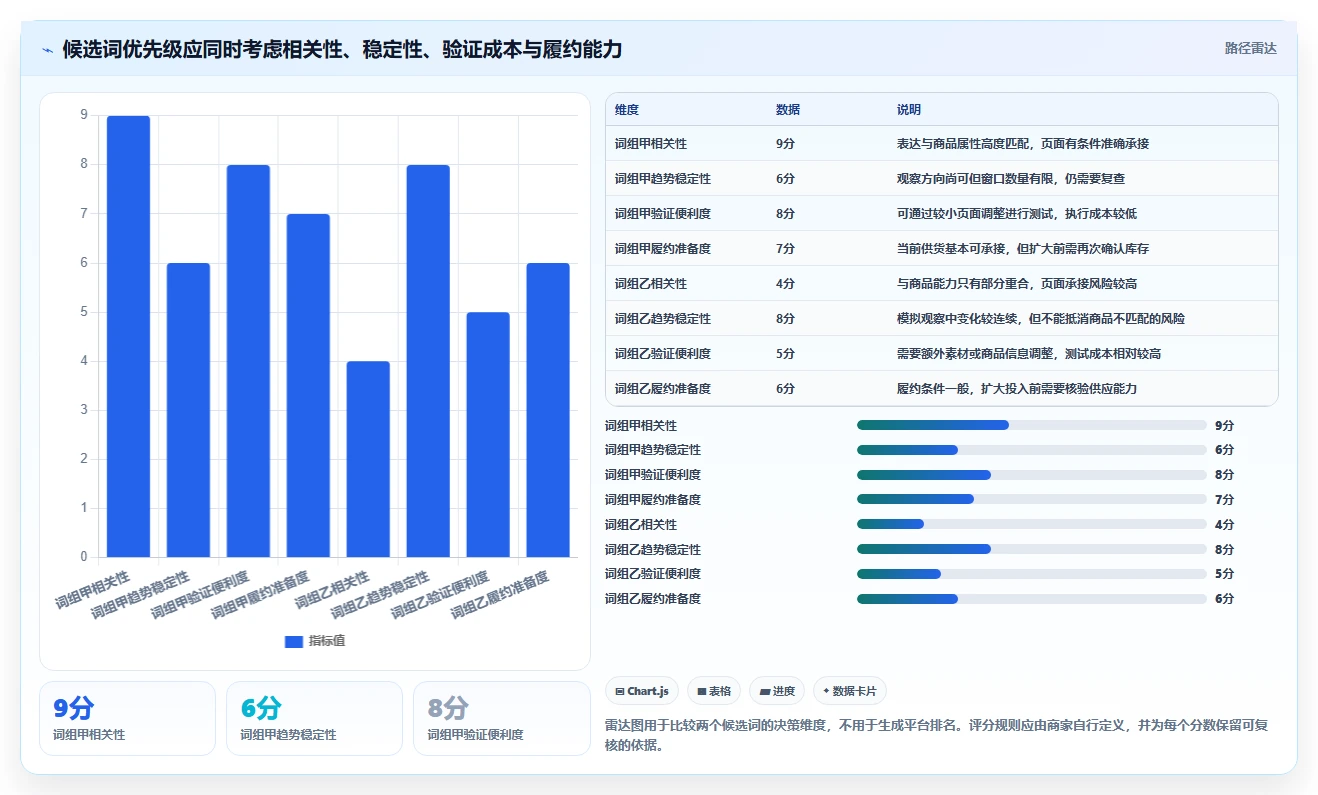Click the 词组乙验证便利度 progress bar
The height and width of the screenshot is (795, 1318).
point(1032,574)
